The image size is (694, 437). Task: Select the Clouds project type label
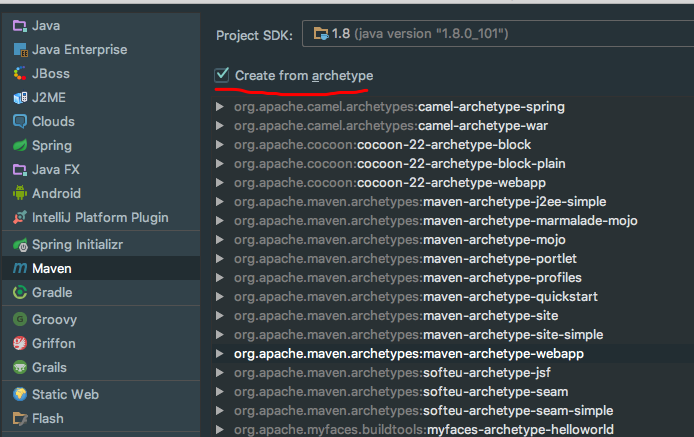(x=54, y=122)
